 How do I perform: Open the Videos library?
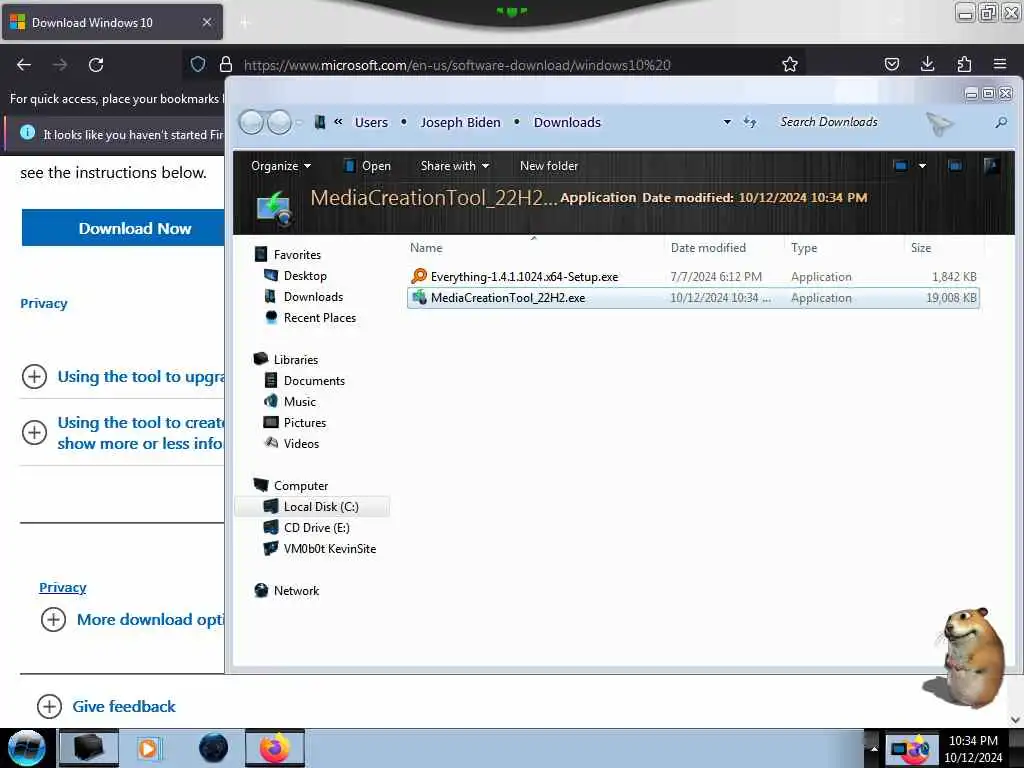pyautogui.click(x=301, y=443)
